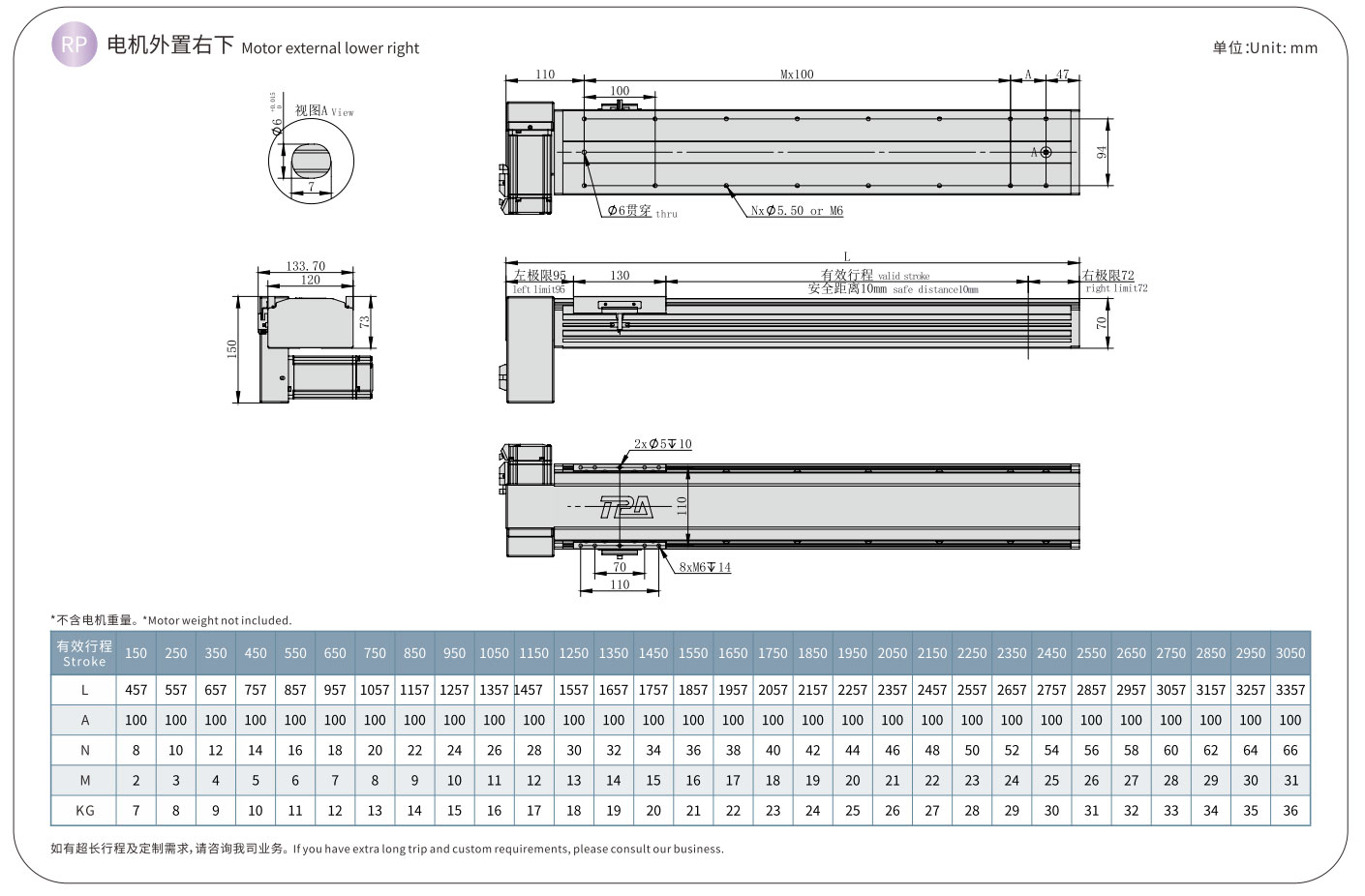The image size is (1365, 896).
Task: Click the '94' vertical dimension
Action: pos(1102,153)
